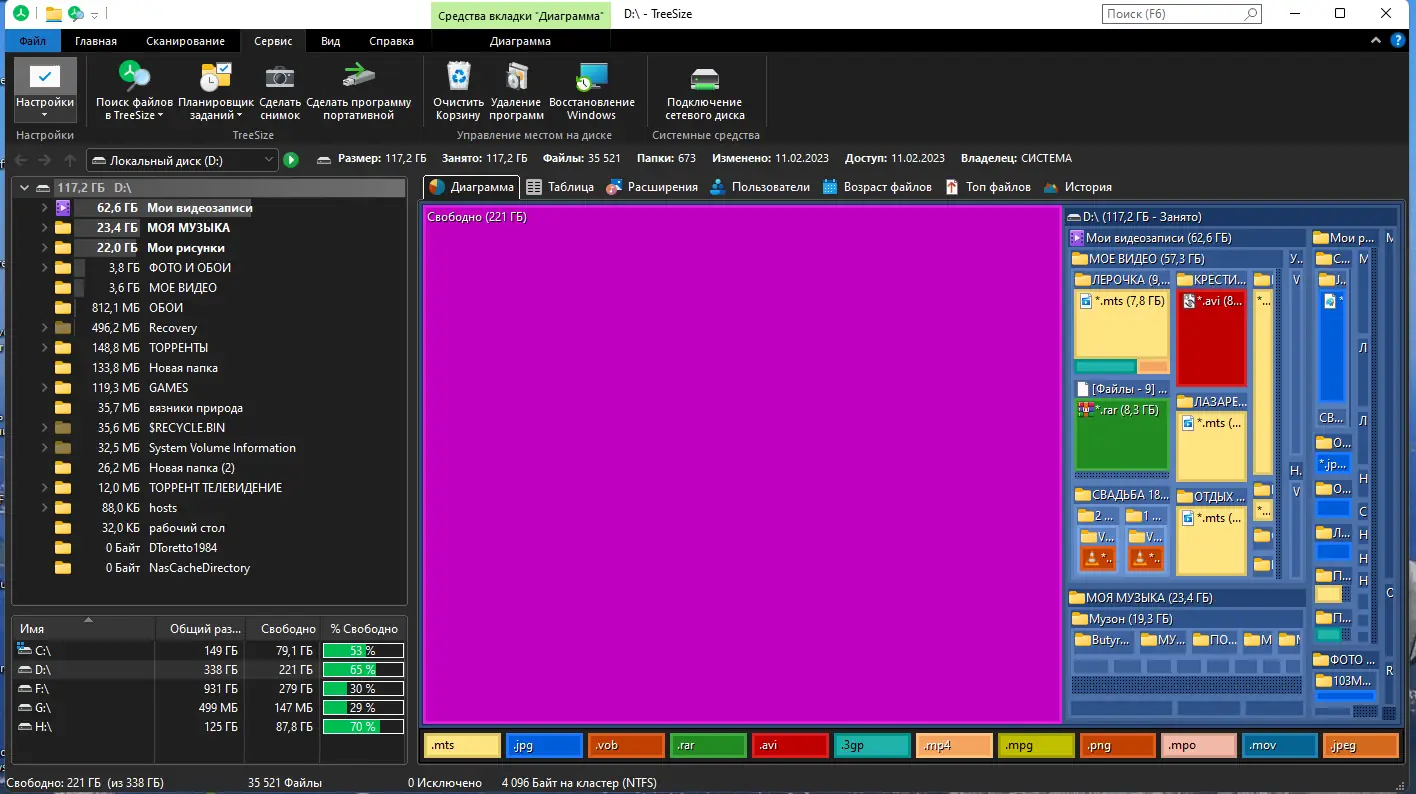
Task: Expand the ТОРРЕНТЫ folder
Action: point(44,348)
